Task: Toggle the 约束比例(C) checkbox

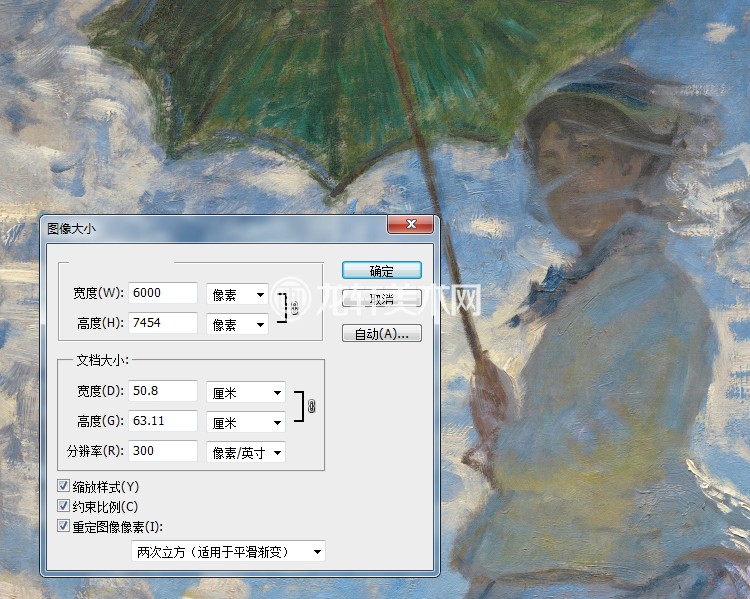Action: (64, 506)
